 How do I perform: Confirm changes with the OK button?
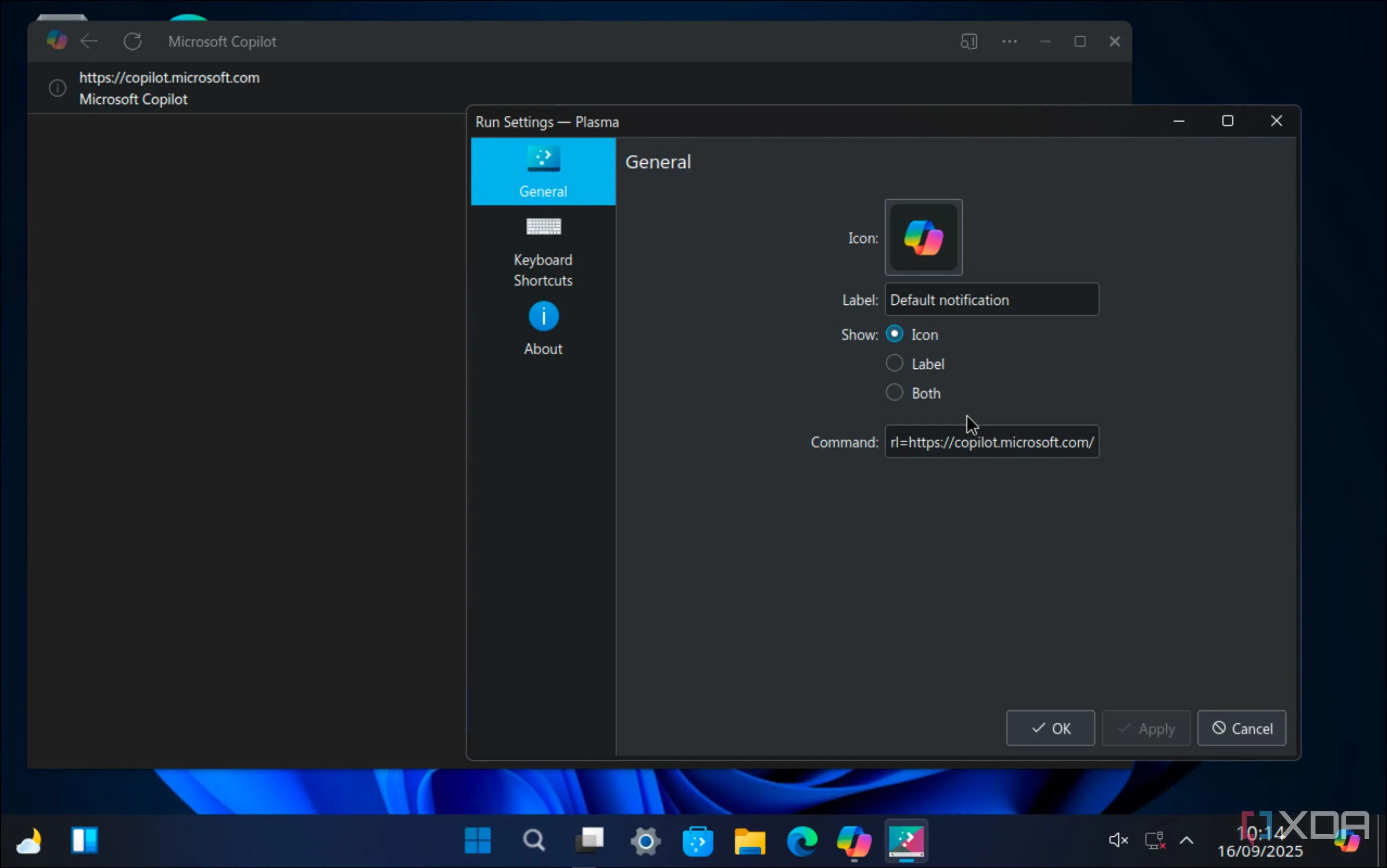1050,728
